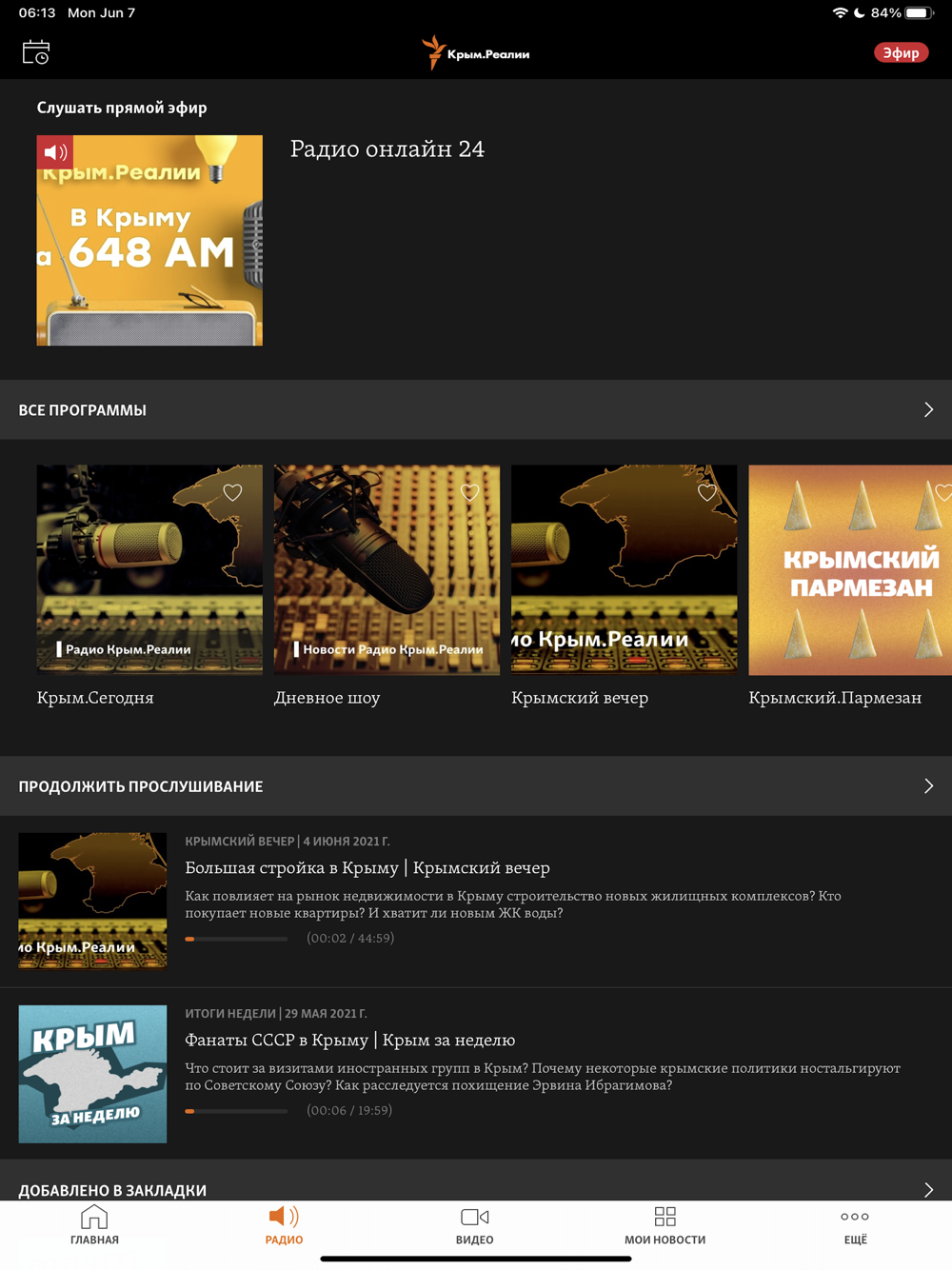Open Фанаты СССР в Крыму episode thumbnail
The width and height of the screenshot is (952, 1270).
point(92,1074)
